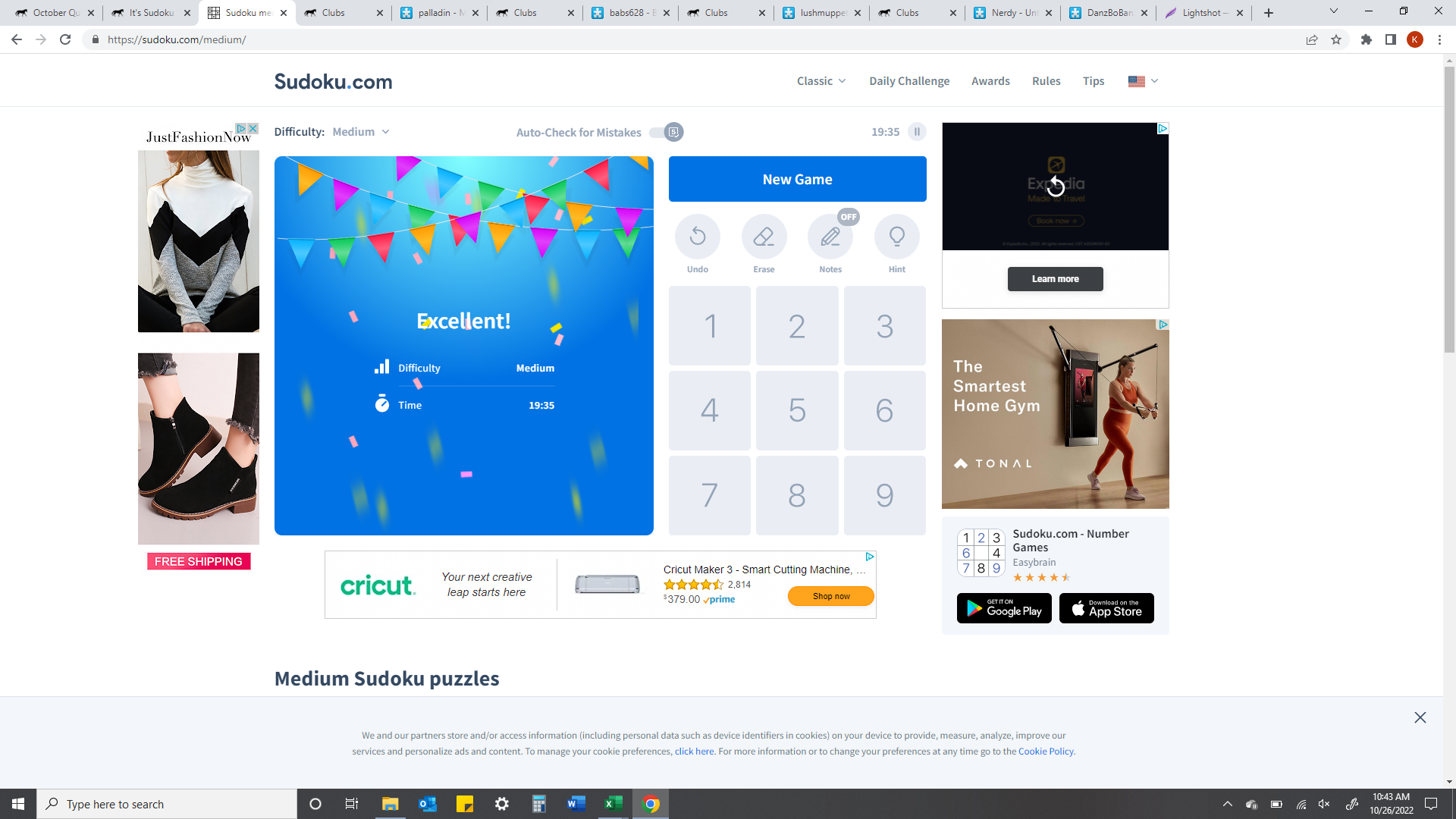Toggle pause button on timer
The width and height of the screenshot is (1456, 819).
coord(917,131)
